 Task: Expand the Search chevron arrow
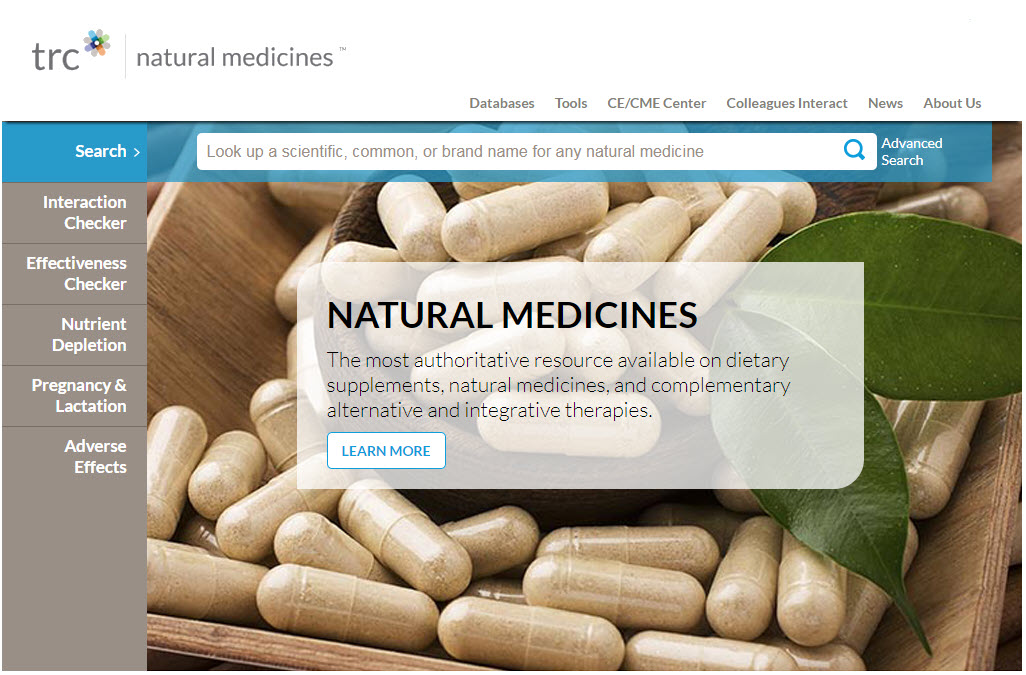(137, 152)
